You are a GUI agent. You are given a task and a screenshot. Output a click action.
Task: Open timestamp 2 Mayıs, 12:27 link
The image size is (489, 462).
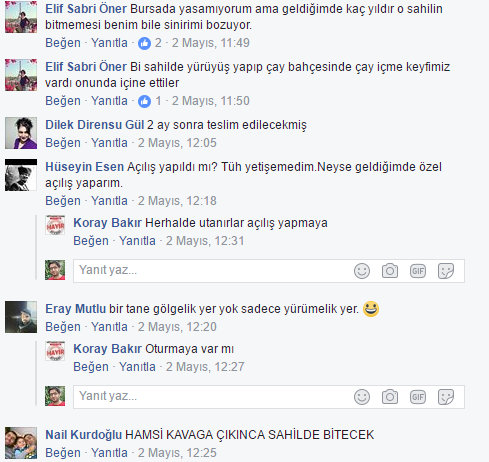pyautogui.click(x=205, y=367)
